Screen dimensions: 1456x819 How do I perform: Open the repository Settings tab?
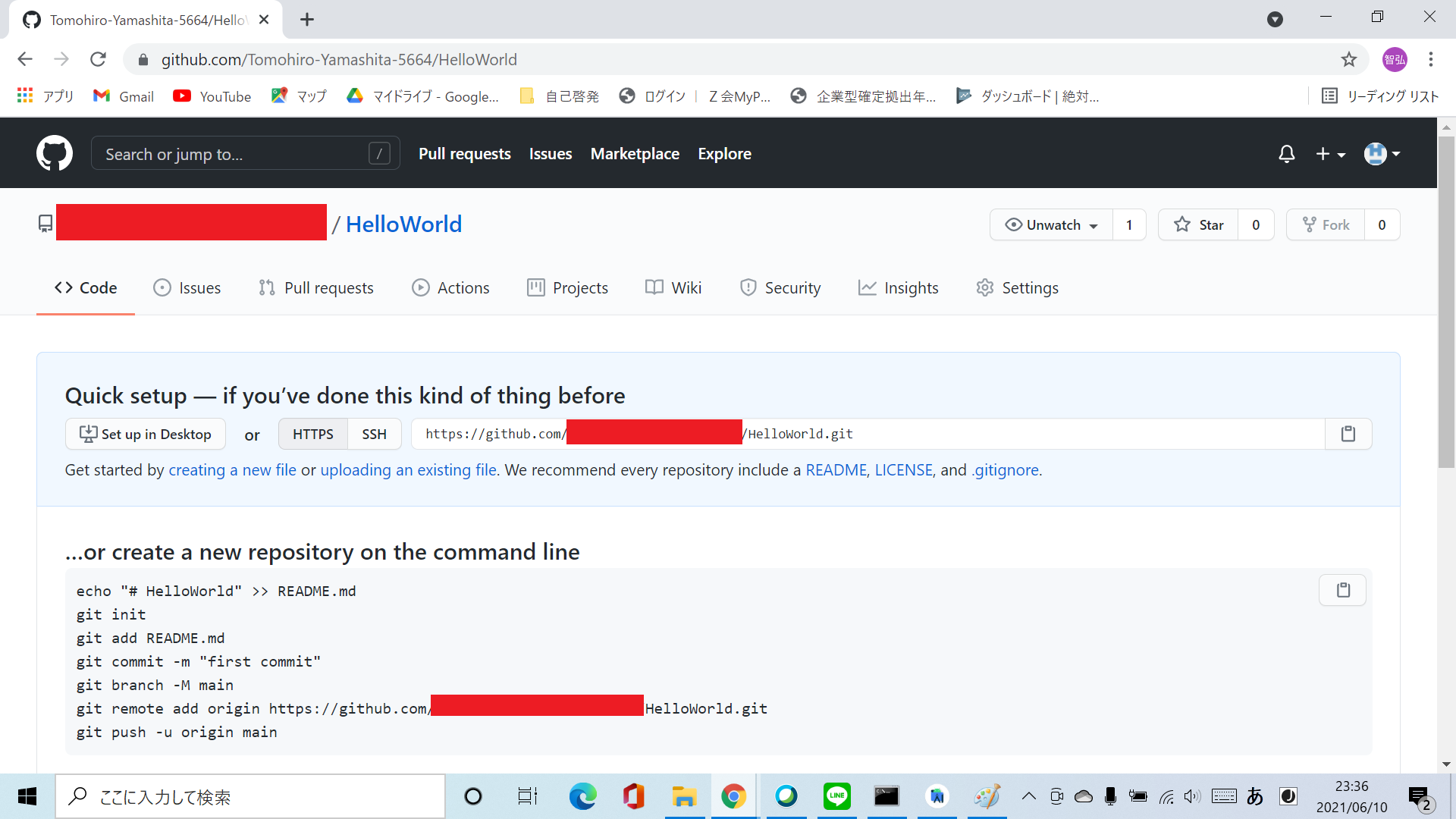tap(1017, 288)
